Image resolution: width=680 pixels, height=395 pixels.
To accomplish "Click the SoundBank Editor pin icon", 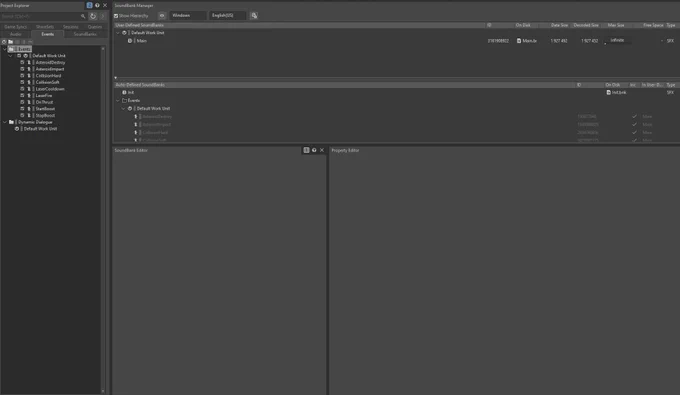I will point(306,150).
